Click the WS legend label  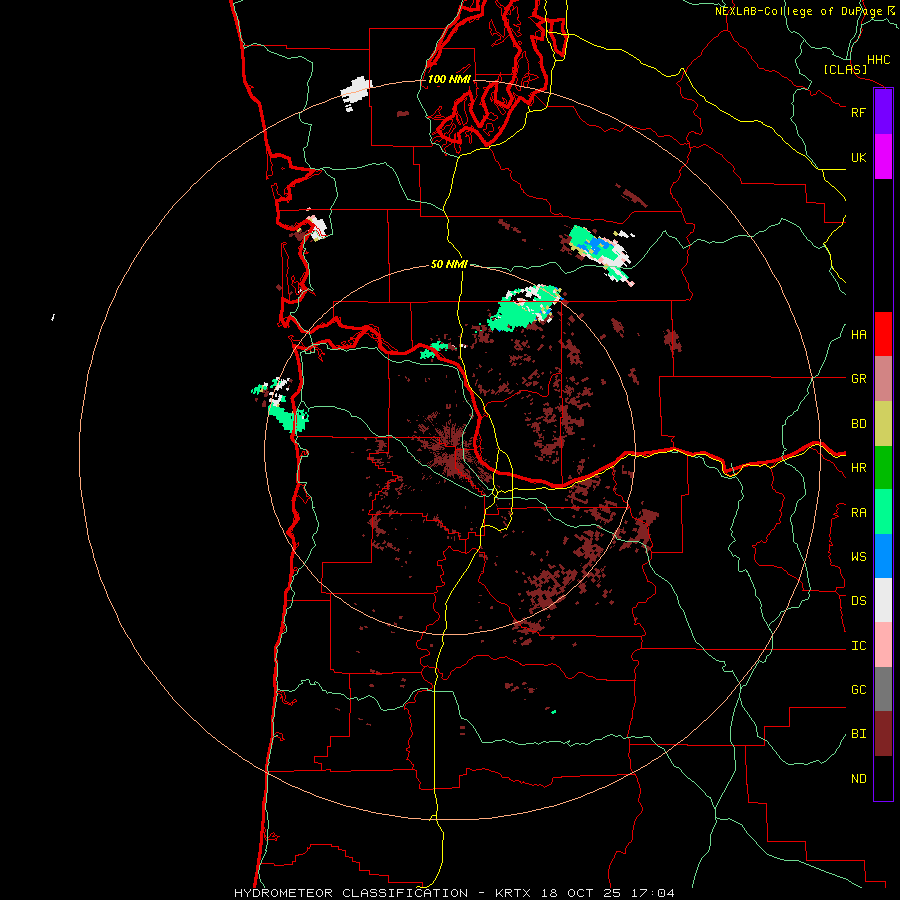(x=858, y=557)
